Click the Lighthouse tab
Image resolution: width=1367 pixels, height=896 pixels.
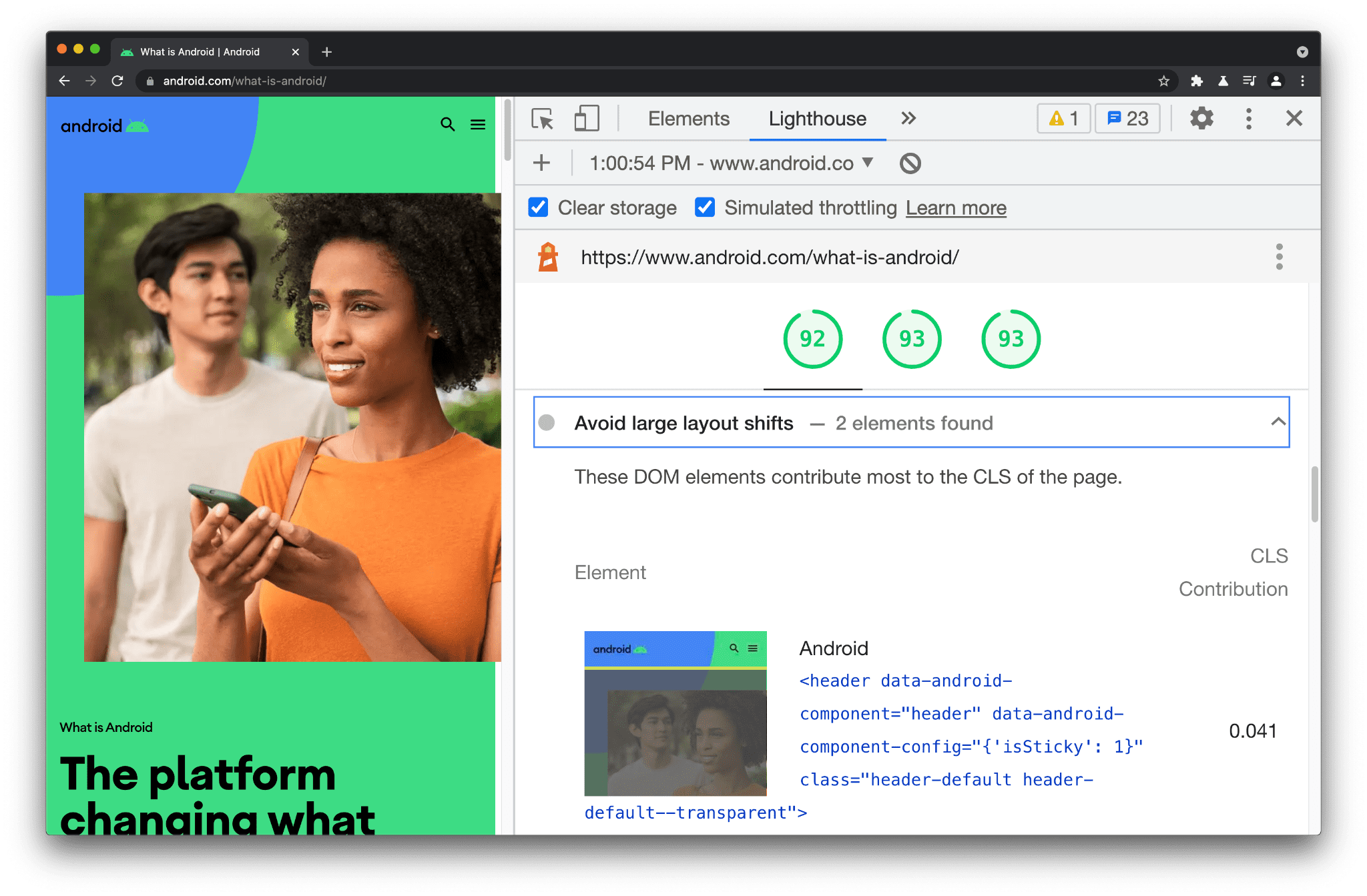[817, 119]
